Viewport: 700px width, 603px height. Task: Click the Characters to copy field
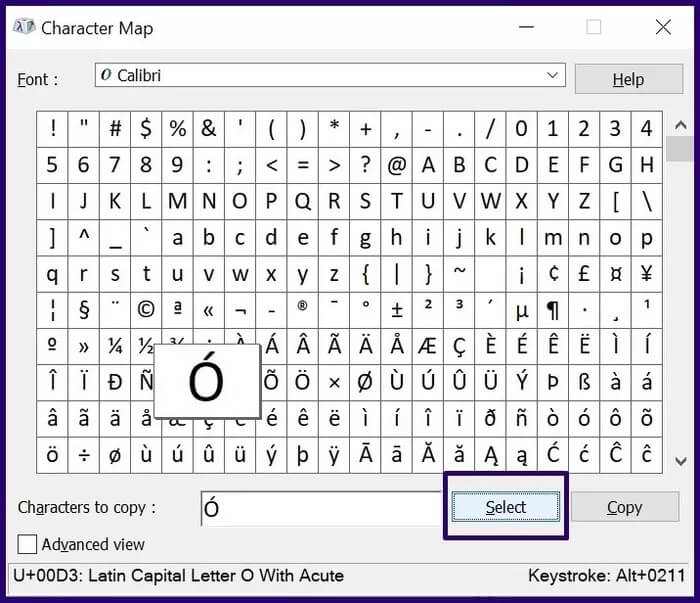point(321,508)
